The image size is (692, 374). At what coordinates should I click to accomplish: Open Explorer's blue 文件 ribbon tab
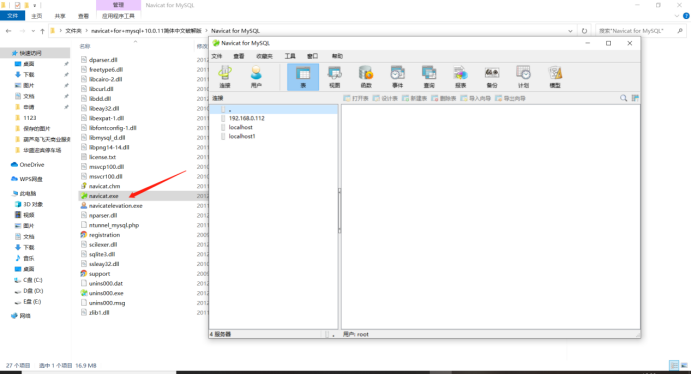click(x=12, y=16)
